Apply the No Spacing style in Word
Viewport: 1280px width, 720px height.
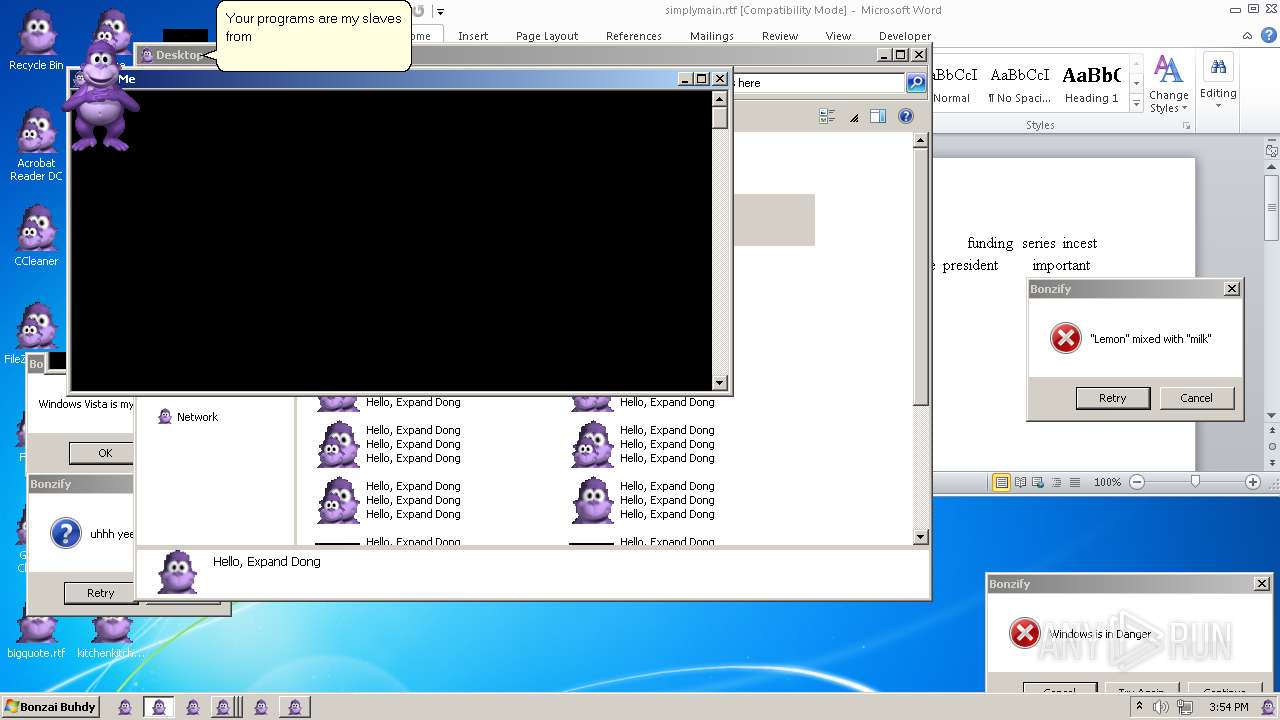pos(1019,84)
